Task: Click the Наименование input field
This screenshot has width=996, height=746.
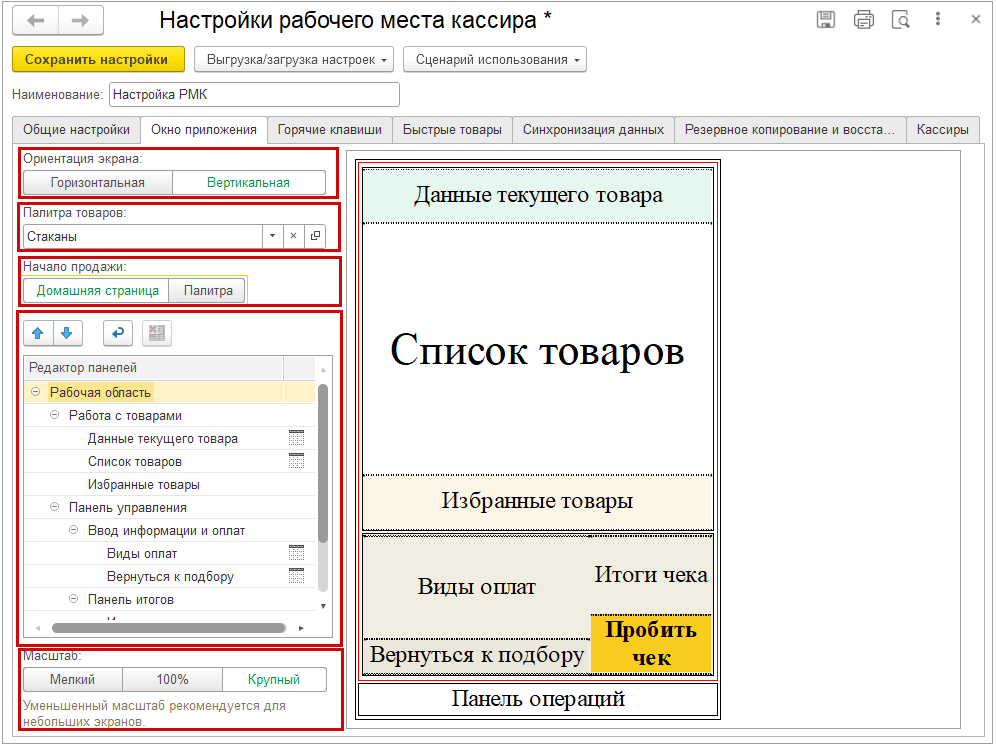Action: point(253,95)
